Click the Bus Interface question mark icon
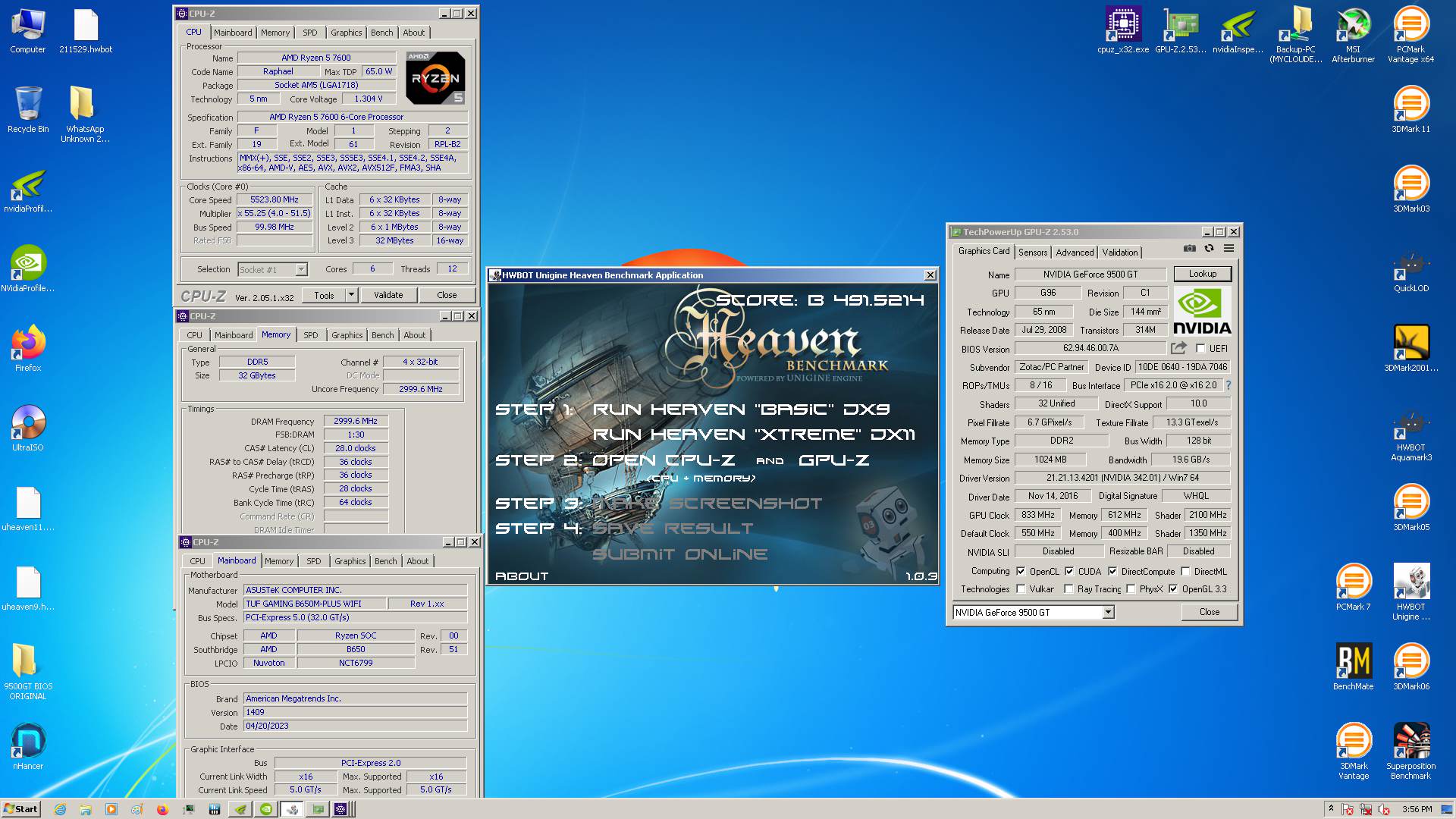This screenshot has width=1456, height=819. [1228, 385]
